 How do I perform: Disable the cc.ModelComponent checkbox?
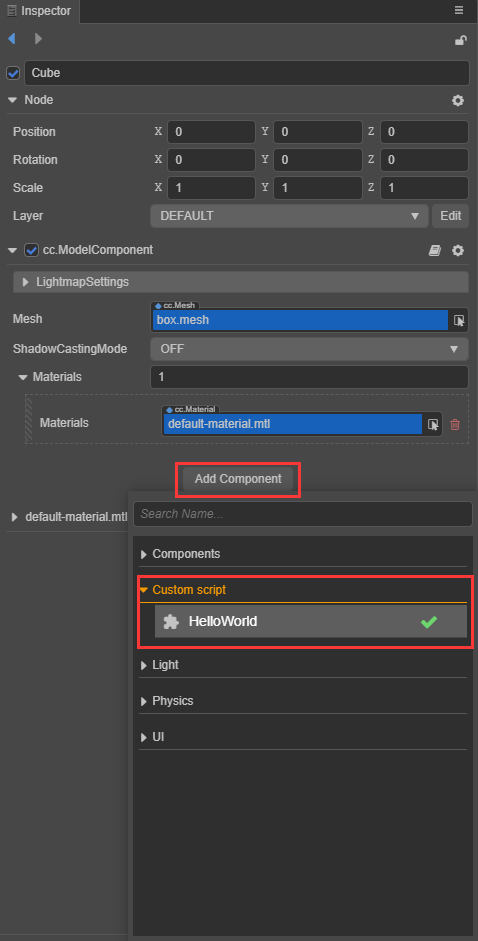[x=31, y=250]
